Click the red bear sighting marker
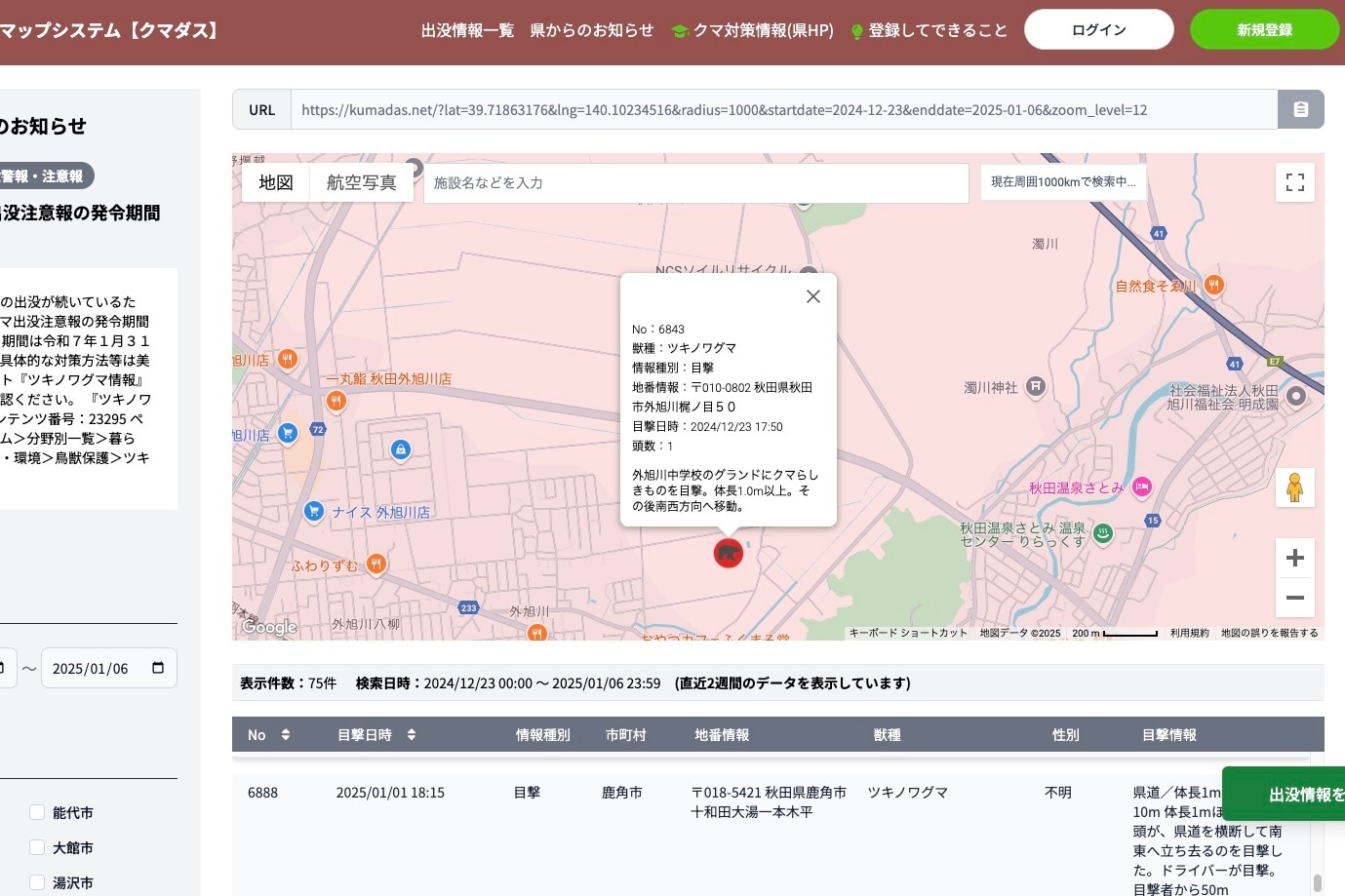The height and width of the screenshot is (896, 1345). coord(729,553)
